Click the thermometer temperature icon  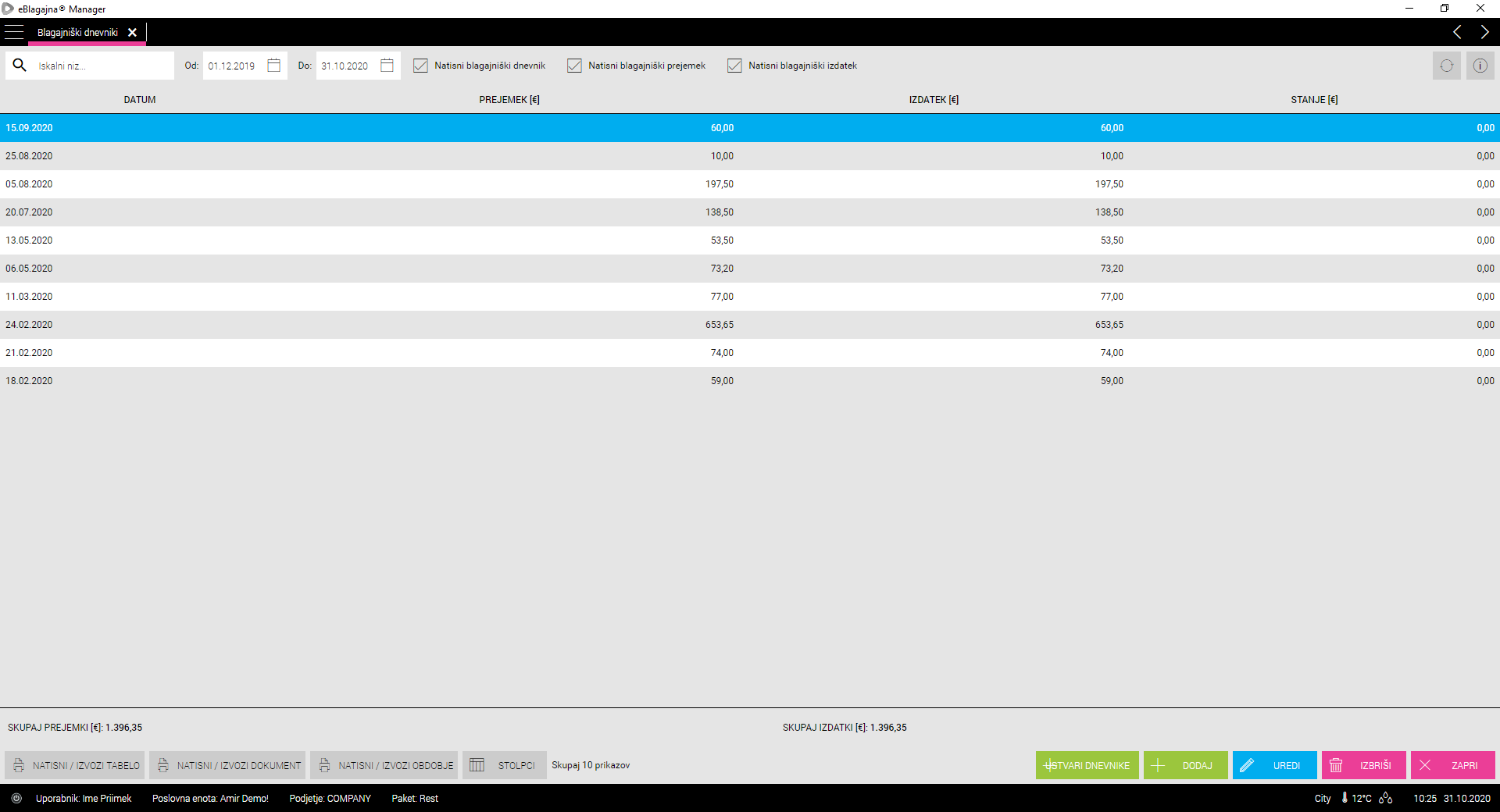(x=1345, y=798)
